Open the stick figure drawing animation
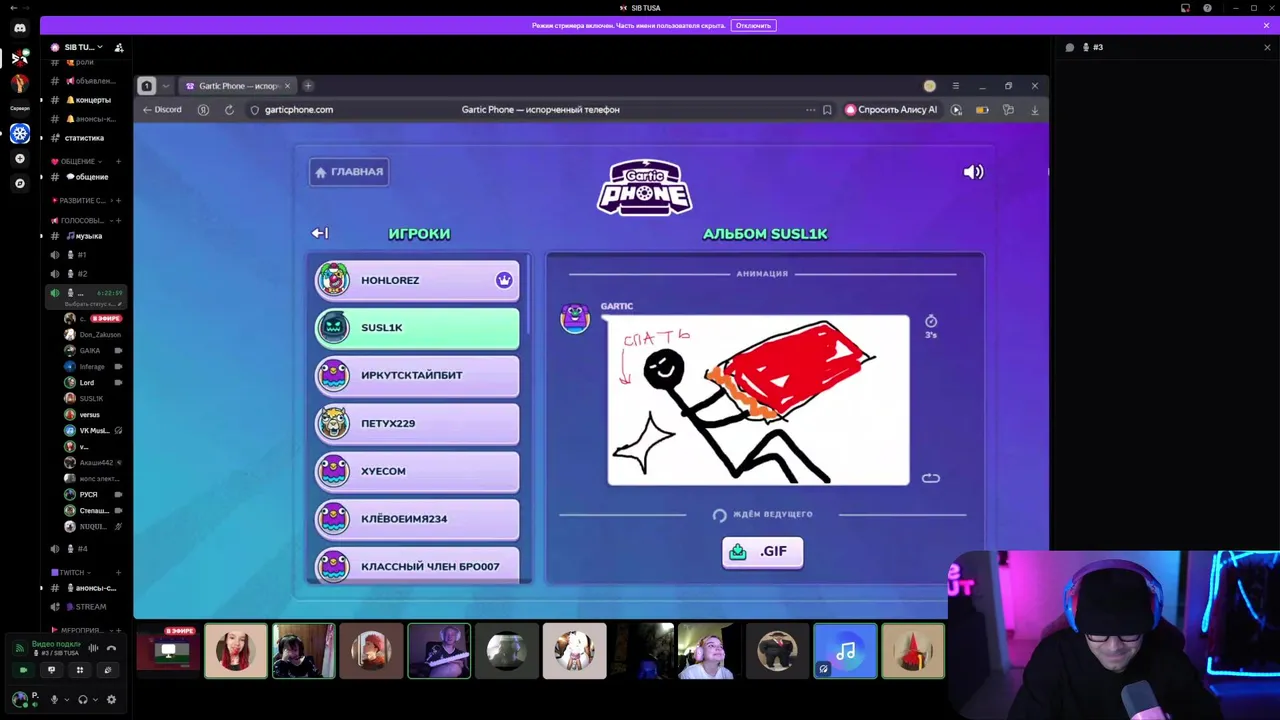Screen dimensions: 1280x720 759,400
